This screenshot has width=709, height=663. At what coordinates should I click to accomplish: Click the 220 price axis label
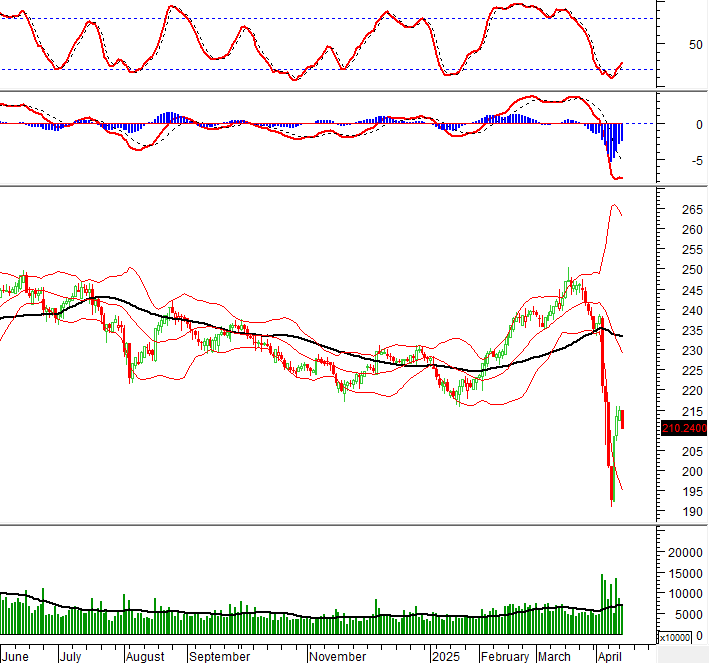pos(692,390)
